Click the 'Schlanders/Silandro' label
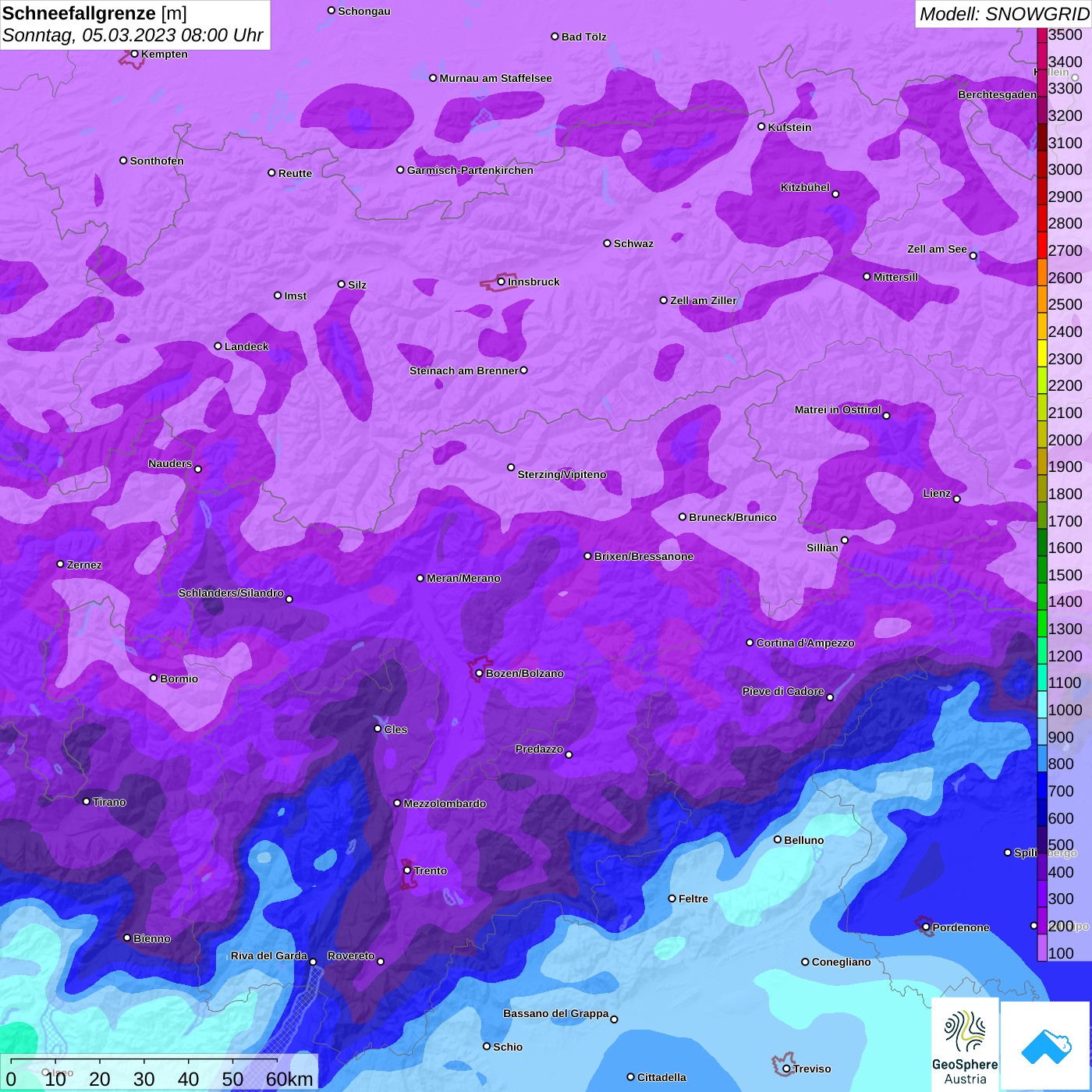1092x1092 pixels. point(231,593)
